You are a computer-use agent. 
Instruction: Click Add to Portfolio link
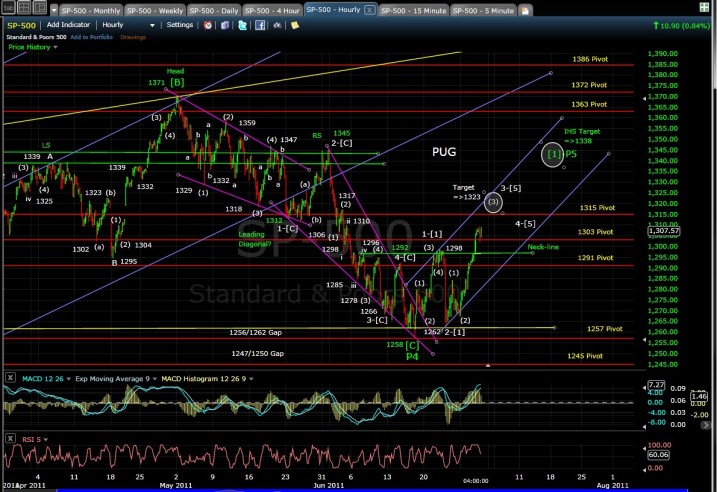coord(91,37)
